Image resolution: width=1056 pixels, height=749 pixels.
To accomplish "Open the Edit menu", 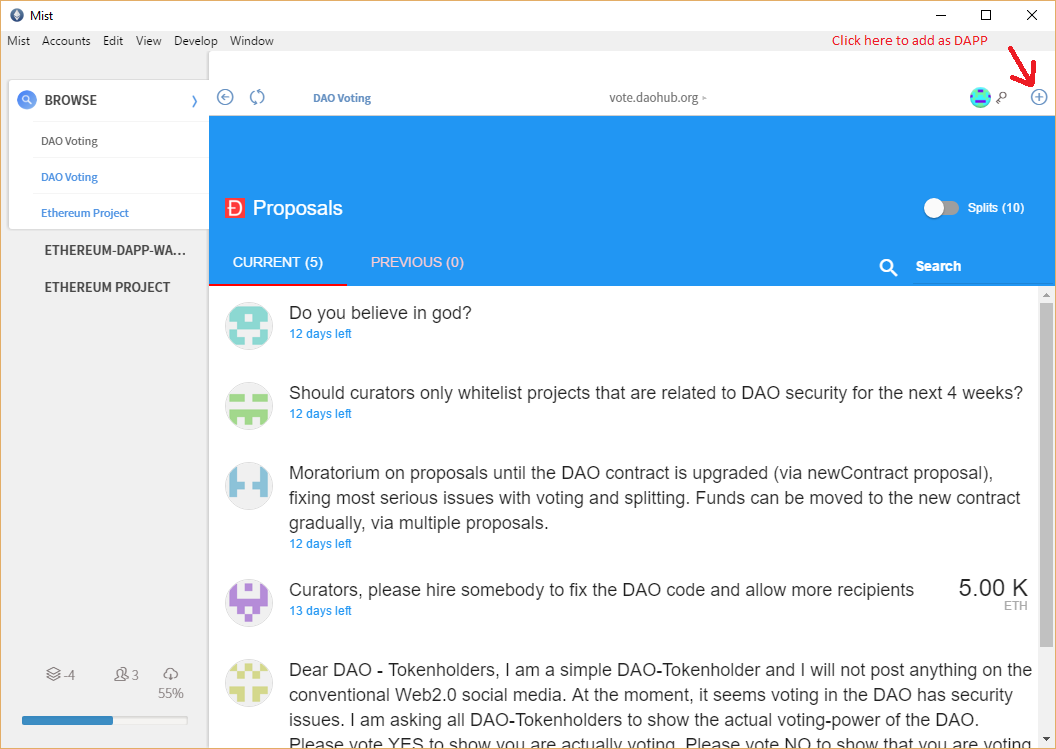I will tap(113, 41).
